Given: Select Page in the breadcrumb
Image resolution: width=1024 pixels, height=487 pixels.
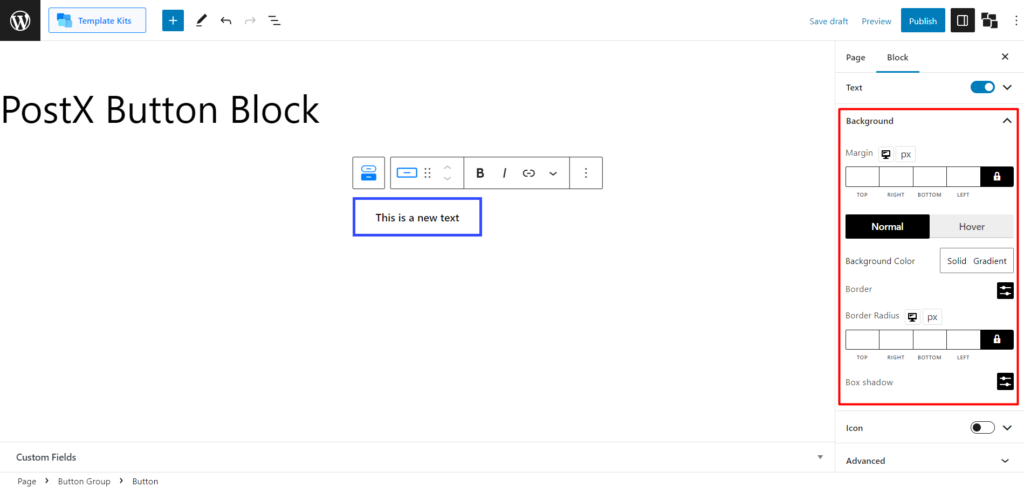Looking at the screenshot, I should pyautogui.click(x=27, y=481).
